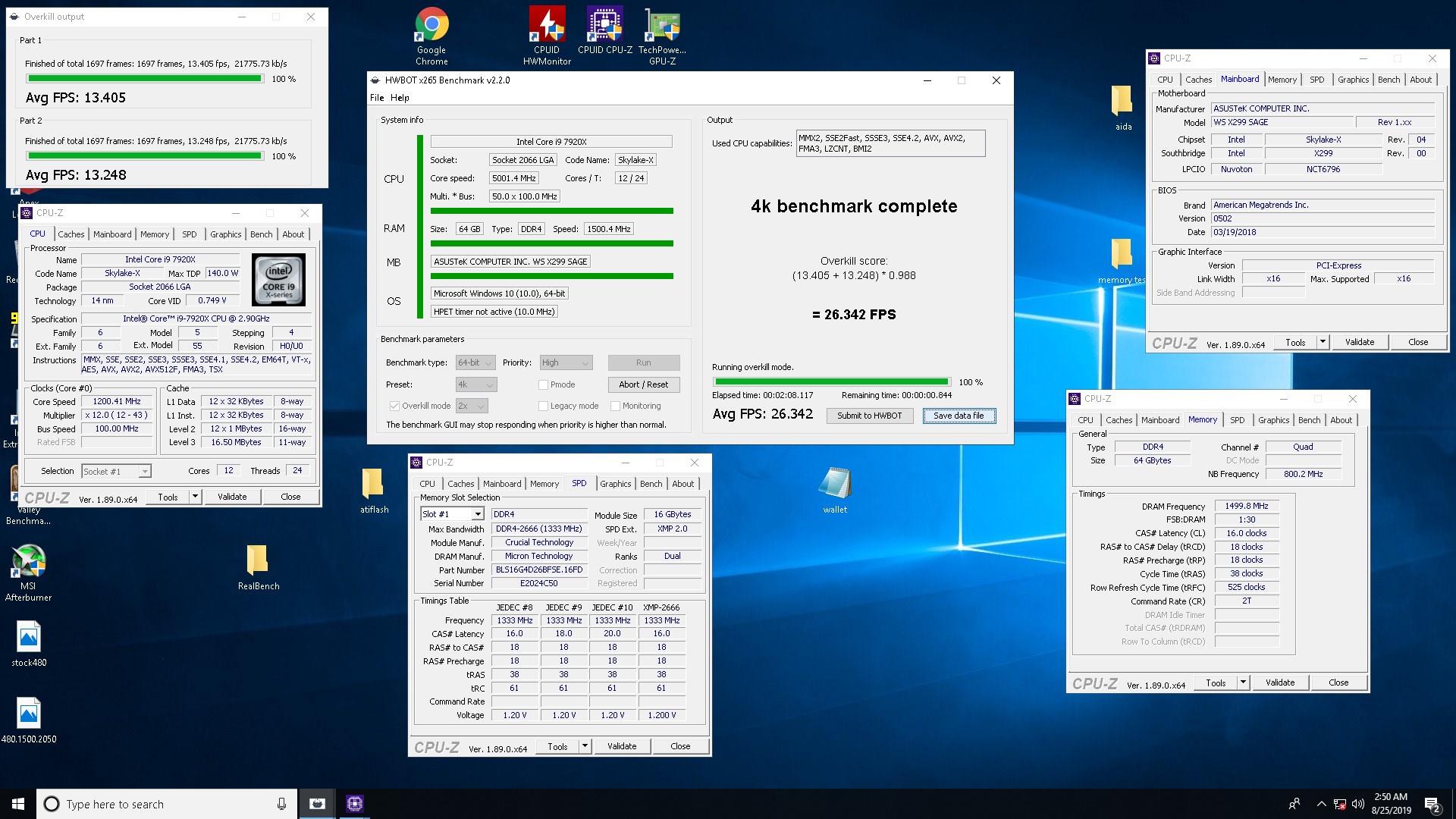Screen dimensions: 1456x819
Task: Open the stock480 image file
Action: (x=29, y=644)
